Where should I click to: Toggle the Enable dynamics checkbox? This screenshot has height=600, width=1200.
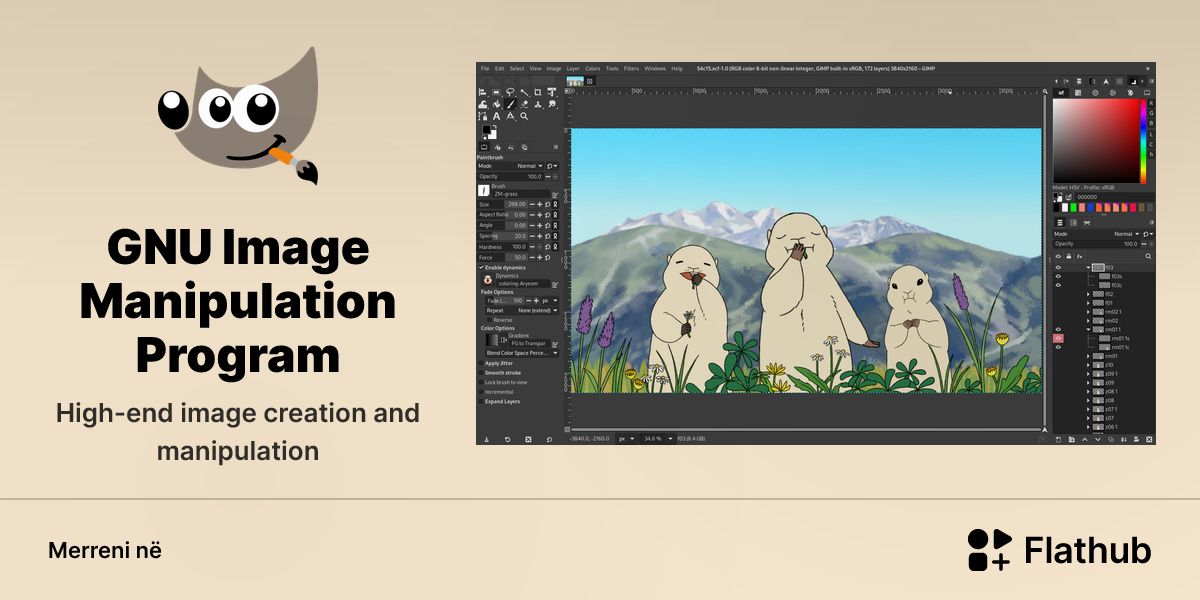481,267
